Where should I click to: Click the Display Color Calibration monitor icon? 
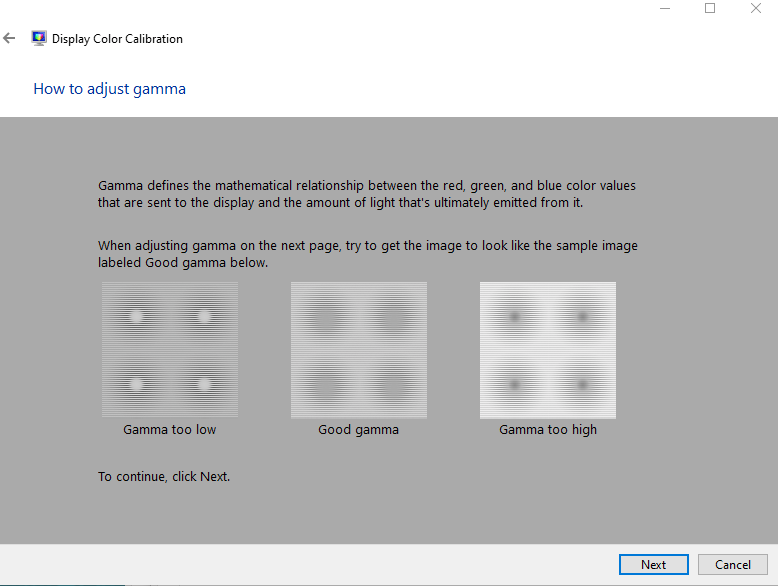coord(39,38)
